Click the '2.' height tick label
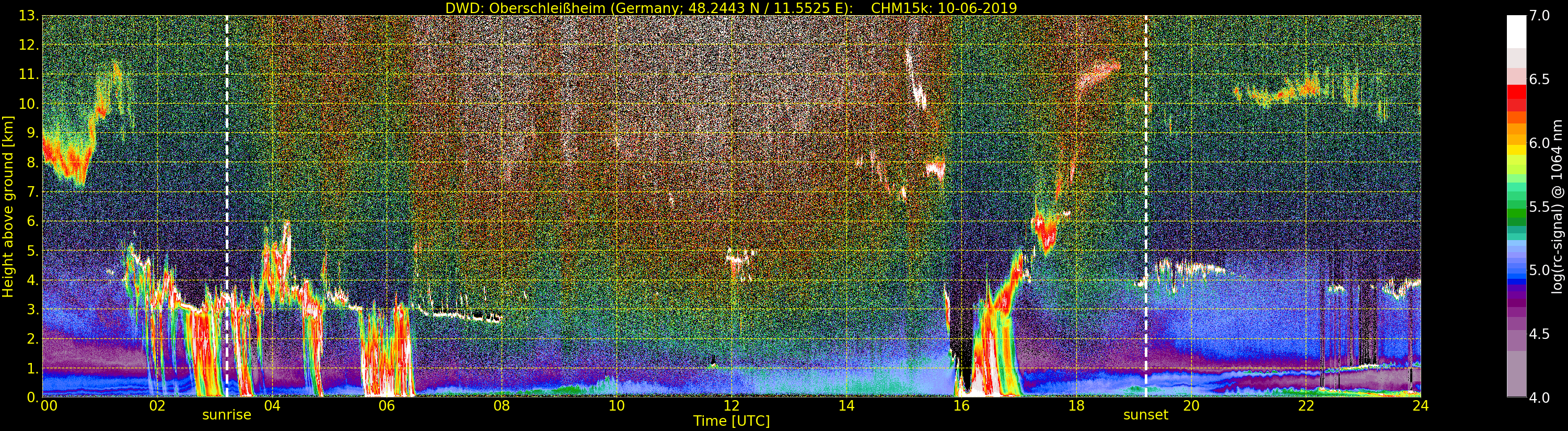Viewport: 1568px width, 431px height. (x=33, y=339)
